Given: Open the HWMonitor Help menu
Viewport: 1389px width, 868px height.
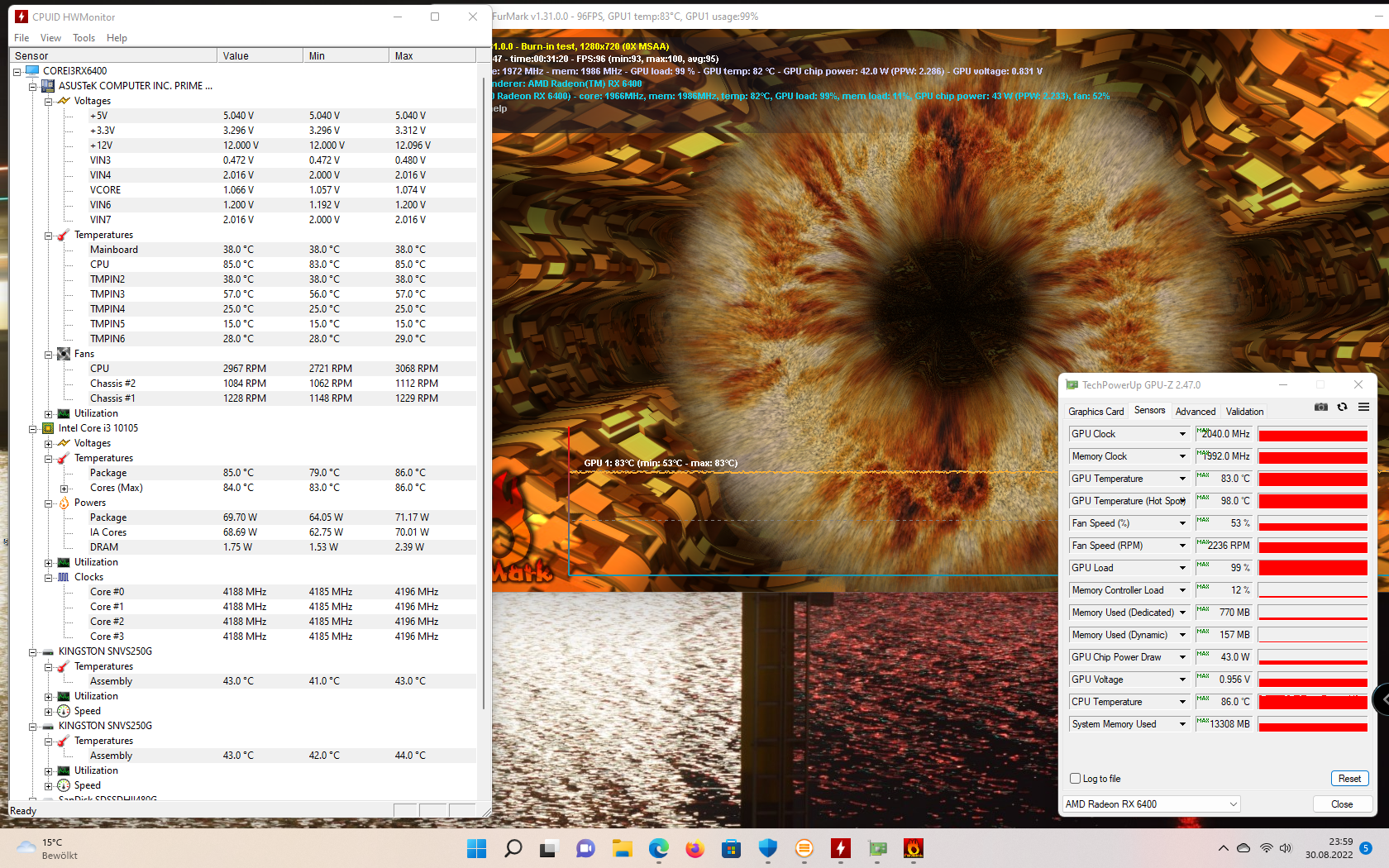Looking at the screenshot, I should click(117, 38).
